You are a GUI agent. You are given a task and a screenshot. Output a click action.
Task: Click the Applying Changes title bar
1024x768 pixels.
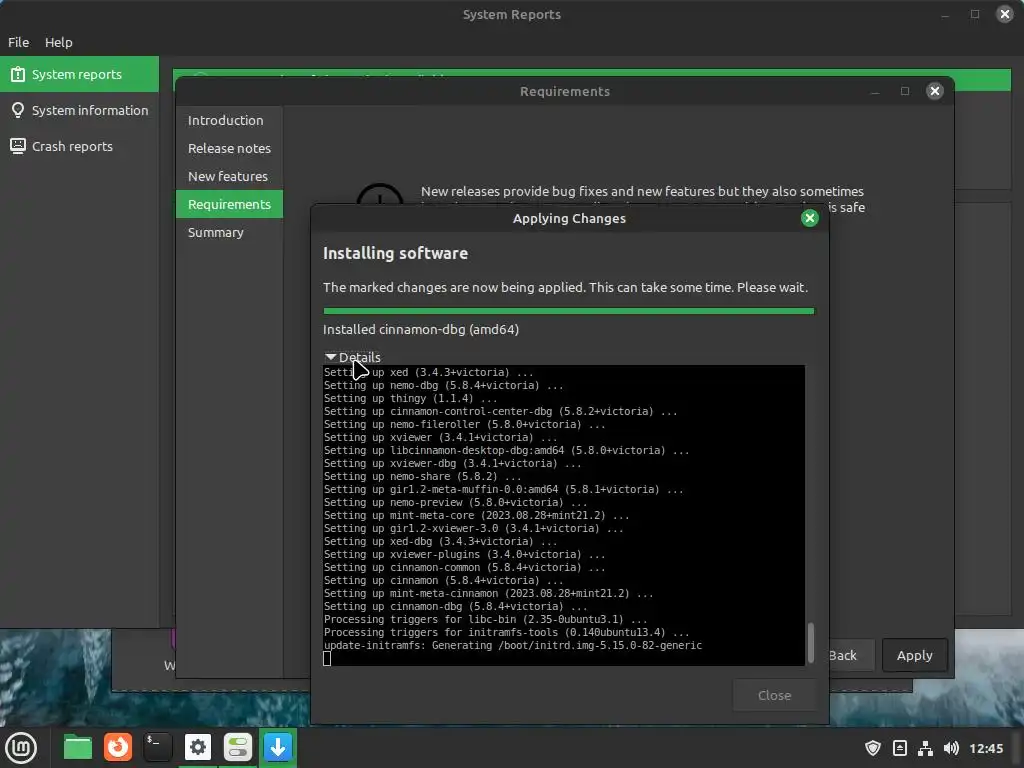pyautogui.click(x=568, y=218)
